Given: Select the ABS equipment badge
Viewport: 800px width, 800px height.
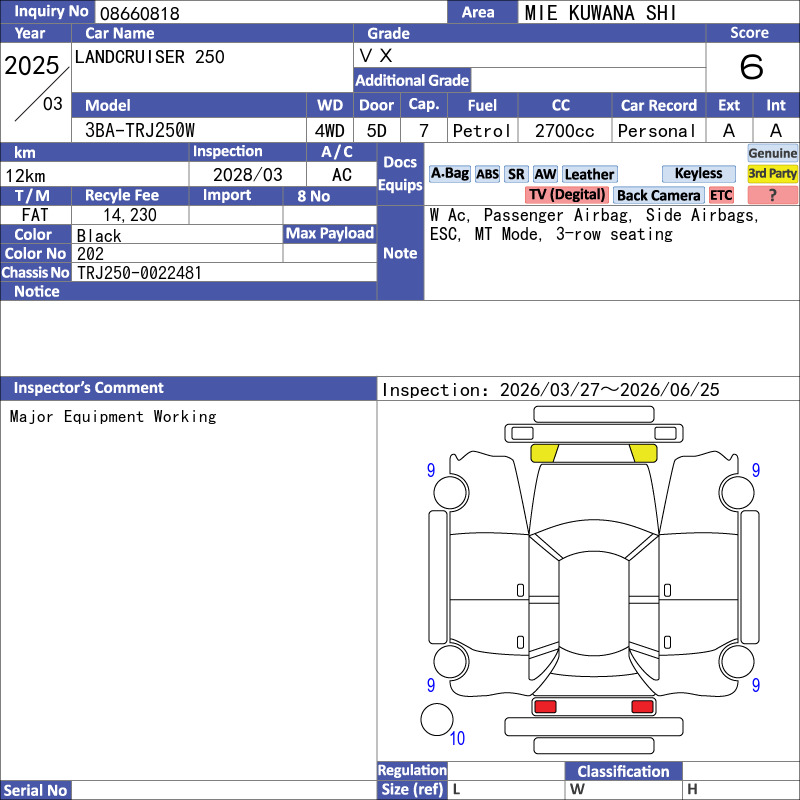Looking at the screenshot, I should tap(487, 174).
